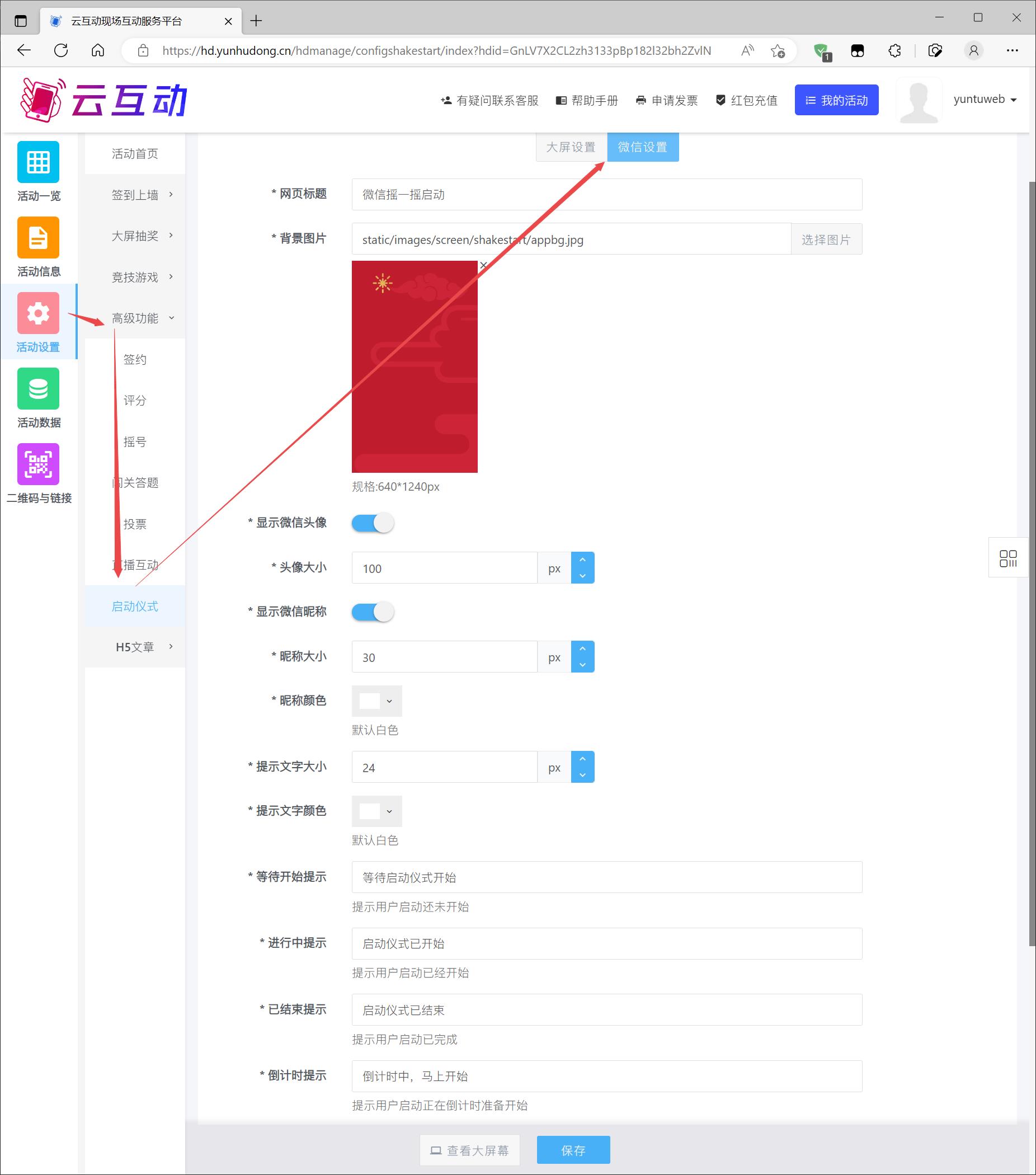Expand the 签到上墙 submenu
The width and height of the screenshot is (1036, 1175).
143,195
